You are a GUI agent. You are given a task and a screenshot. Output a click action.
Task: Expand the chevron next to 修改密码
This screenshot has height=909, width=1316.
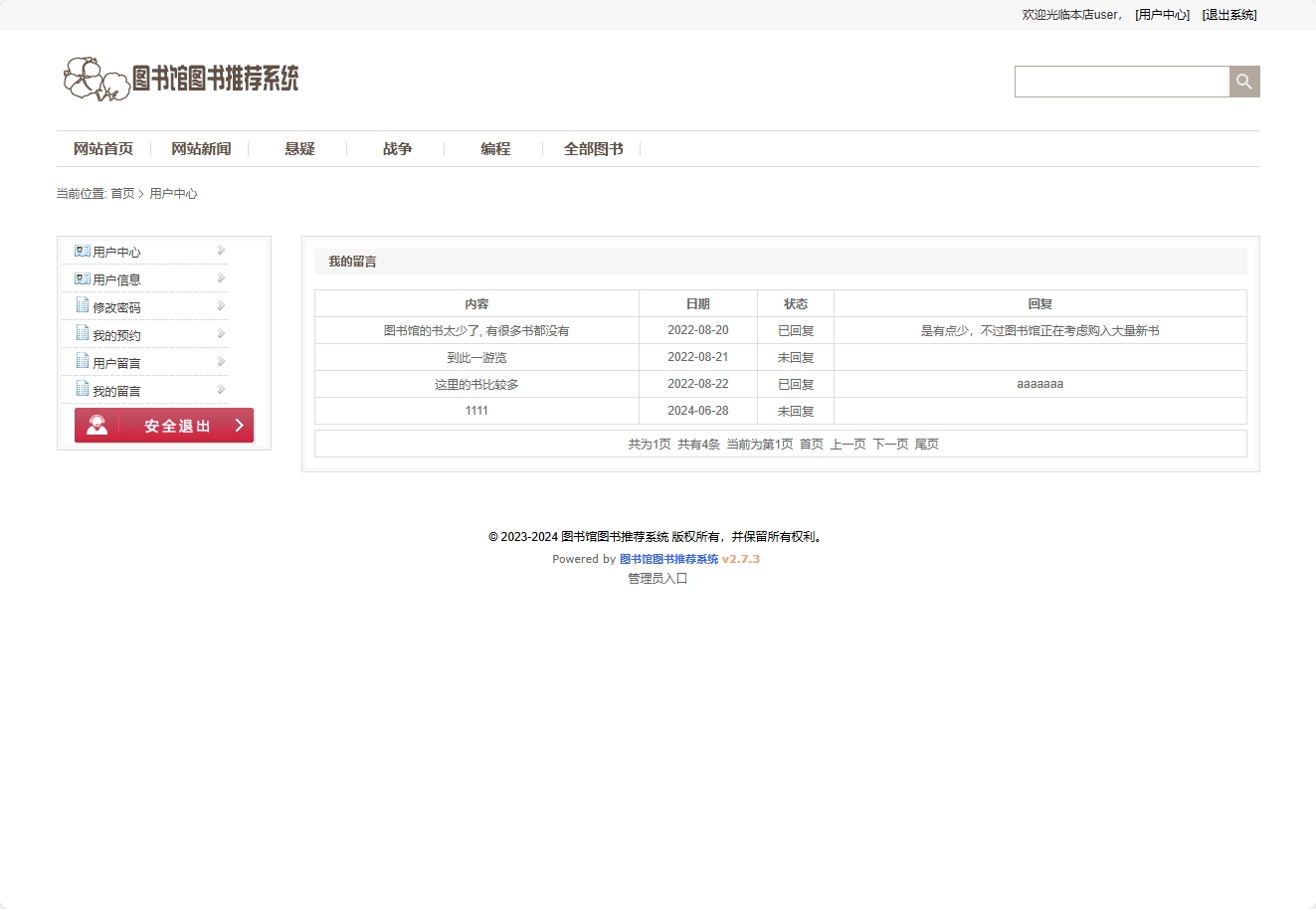point(220,305)
